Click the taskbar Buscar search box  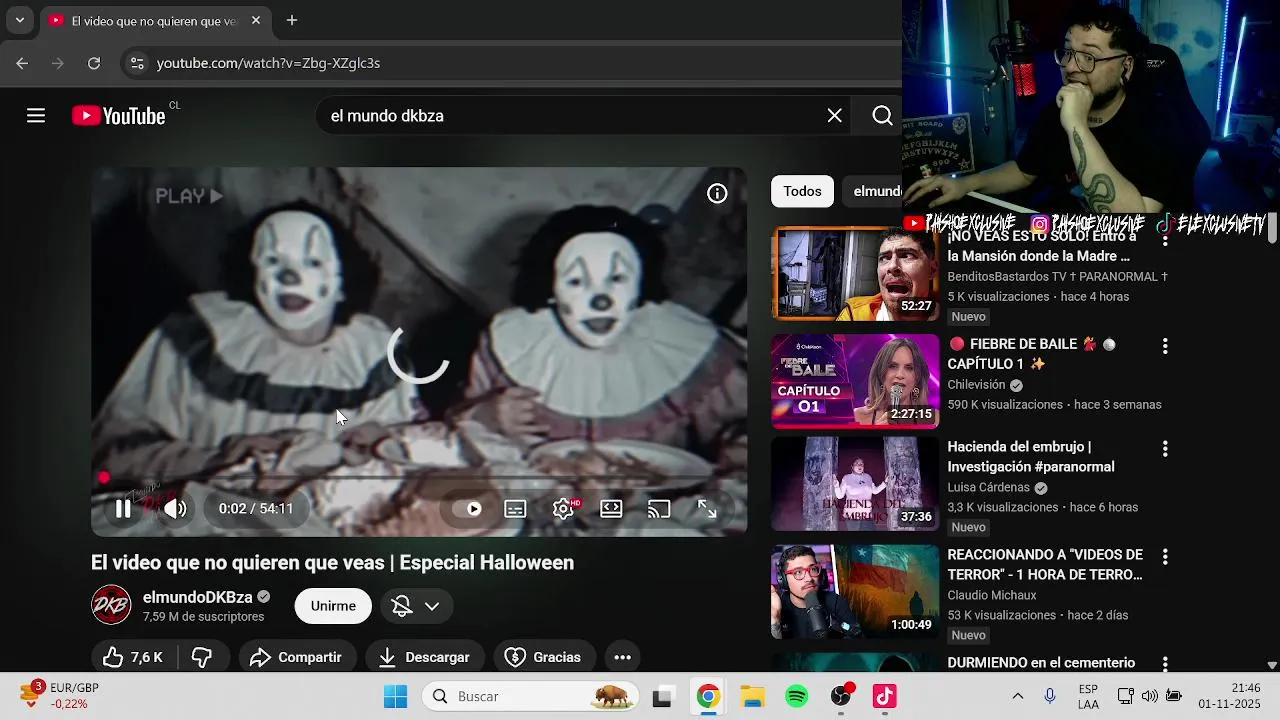[x=530, y=697]
